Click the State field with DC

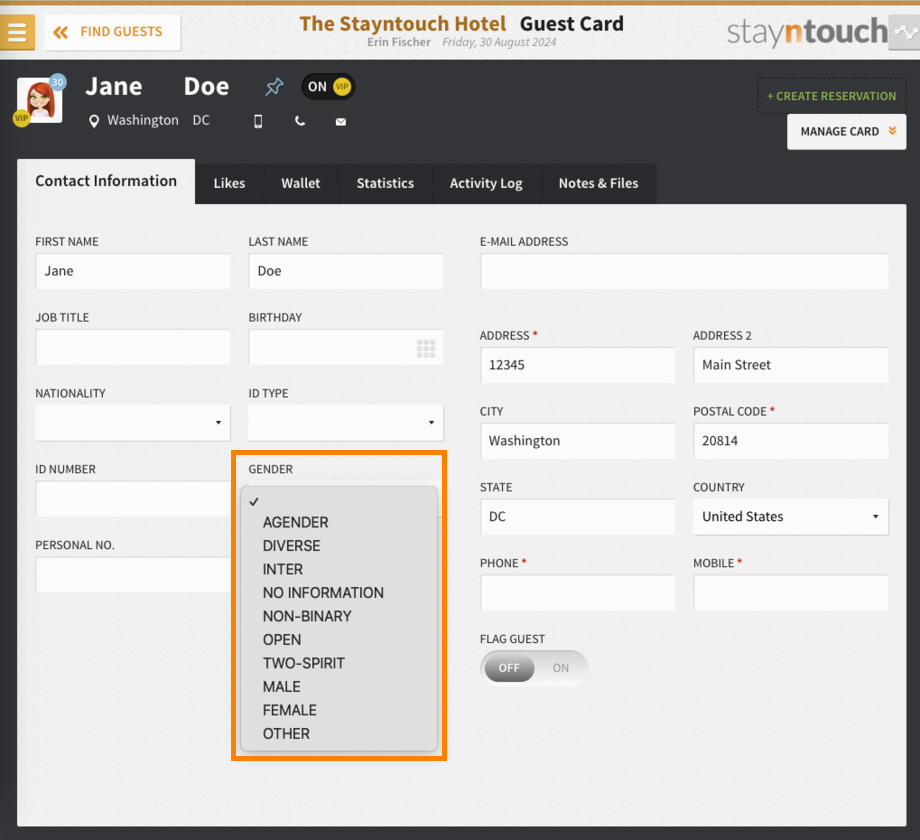click(x=577, y=517)
